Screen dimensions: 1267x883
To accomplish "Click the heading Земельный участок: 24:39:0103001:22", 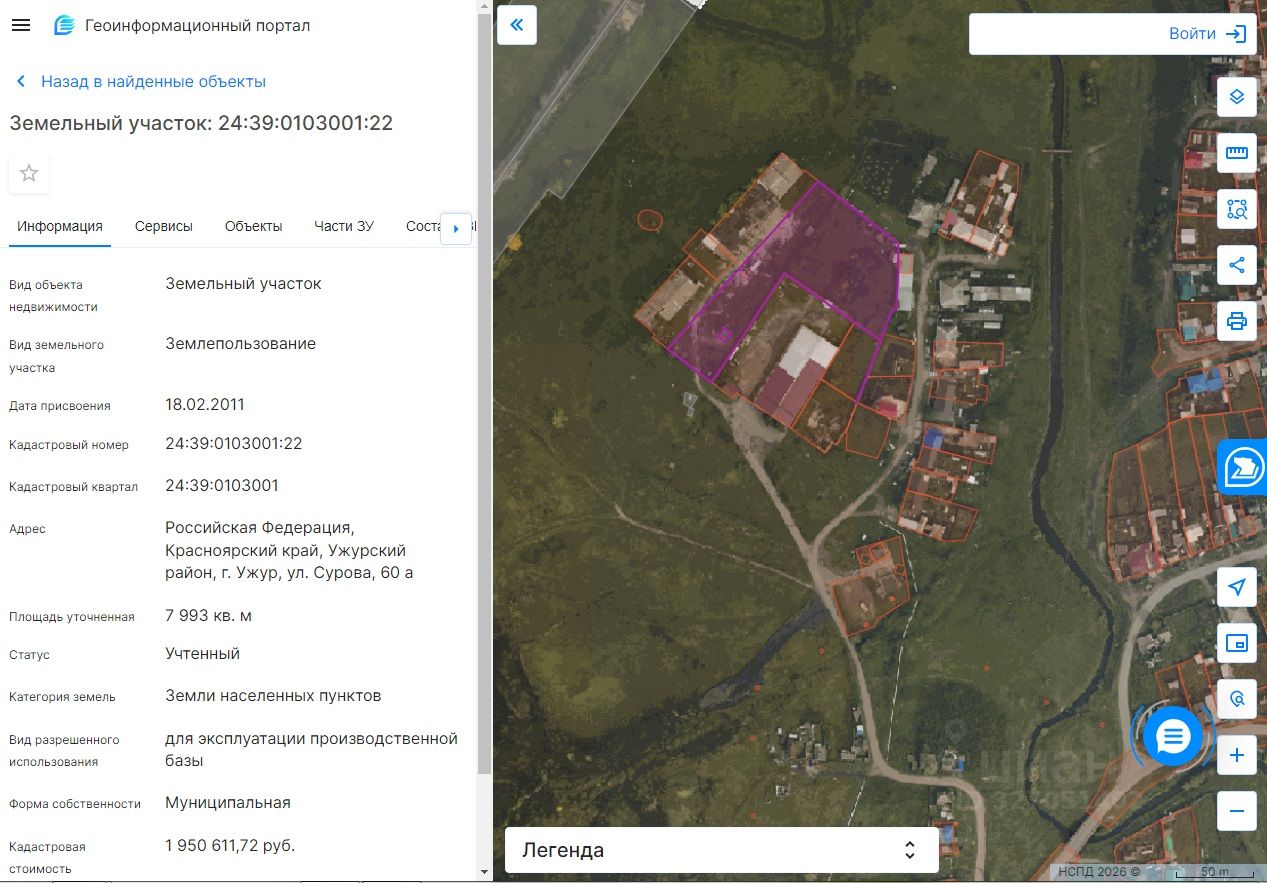I will [201, 124].
